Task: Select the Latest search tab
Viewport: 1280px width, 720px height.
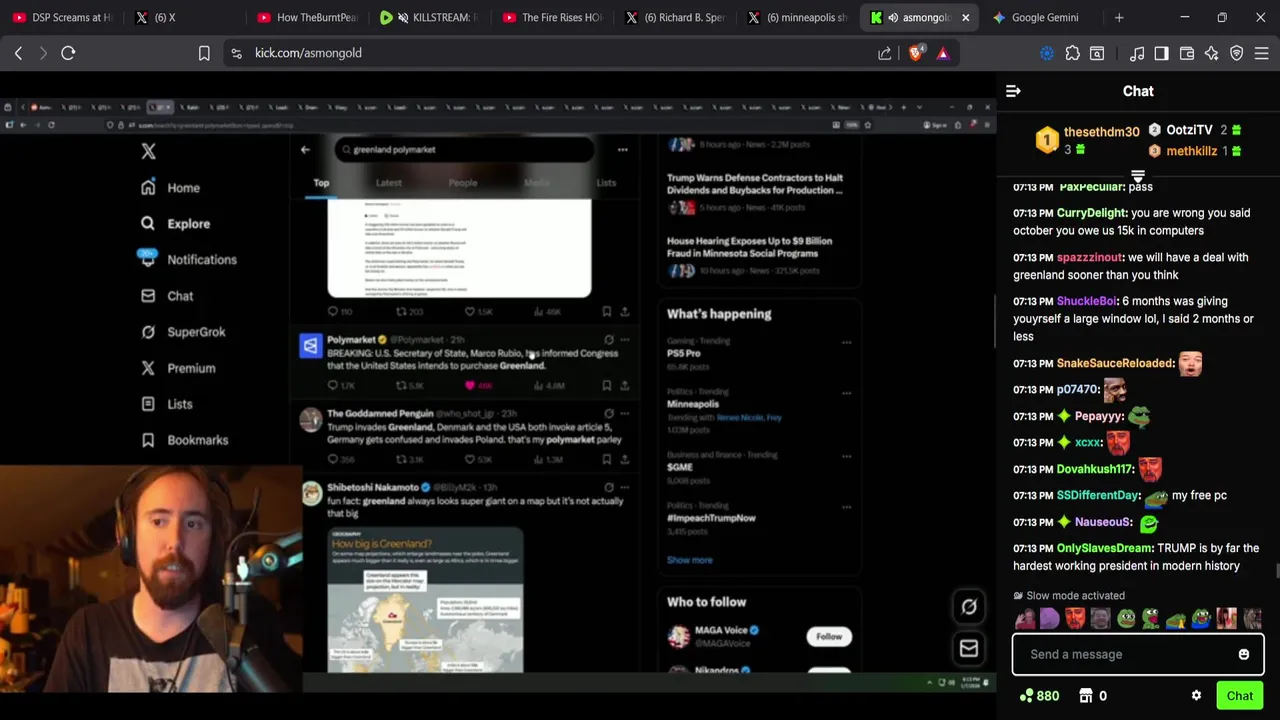Action: 388,183
